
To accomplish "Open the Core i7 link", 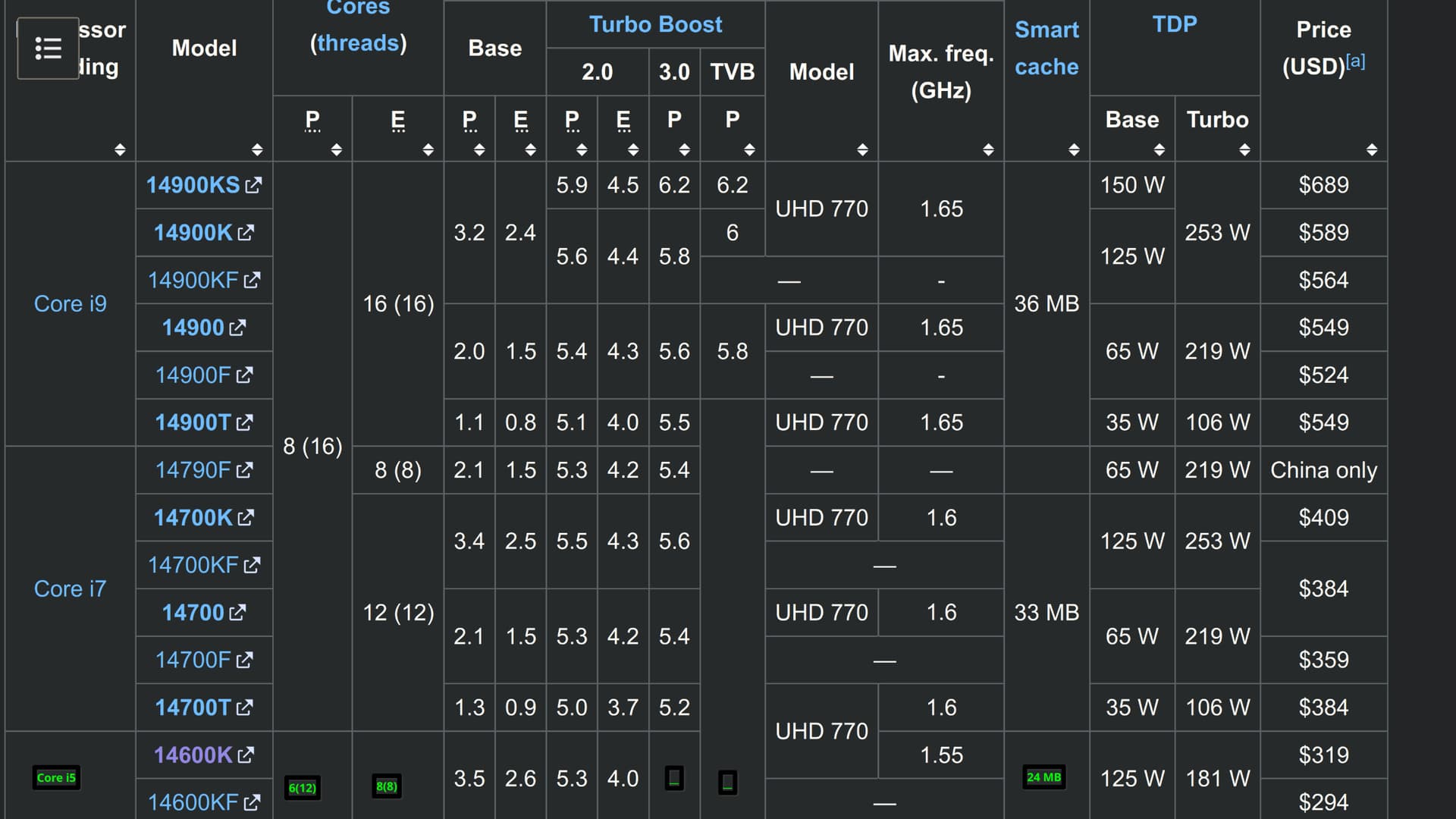I will pos(70,589).
